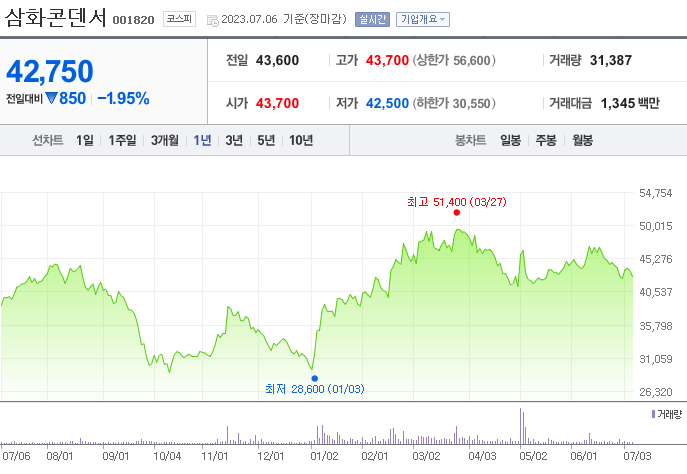Click the stock code 001820
Image resolution: width=687 pixels, height=474 pixels.
[x=134, y=20]
